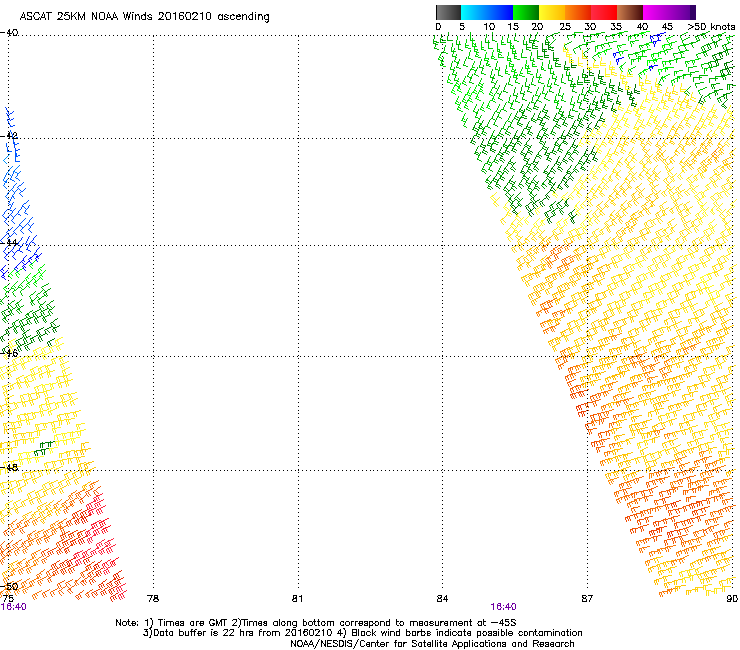Click the '84' longitude axis label
The height and width of the screenshot is (650, 740).
click(x=442, y=599)
